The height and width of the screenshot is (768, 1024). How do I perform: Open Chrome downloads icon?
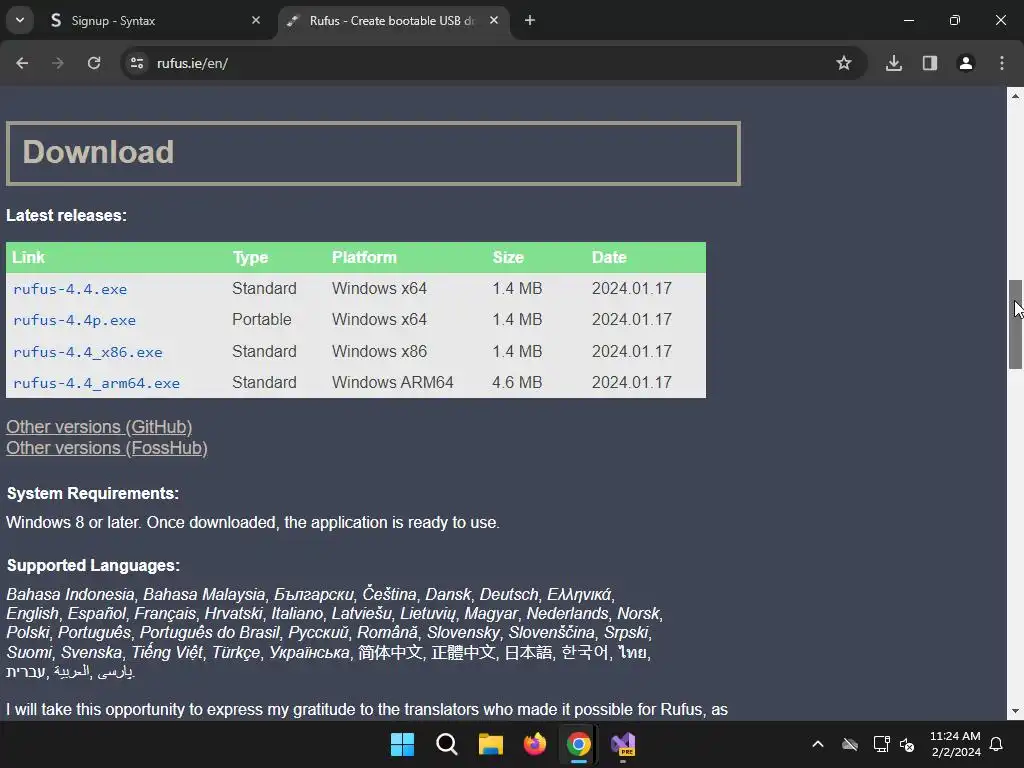(894, 63)
